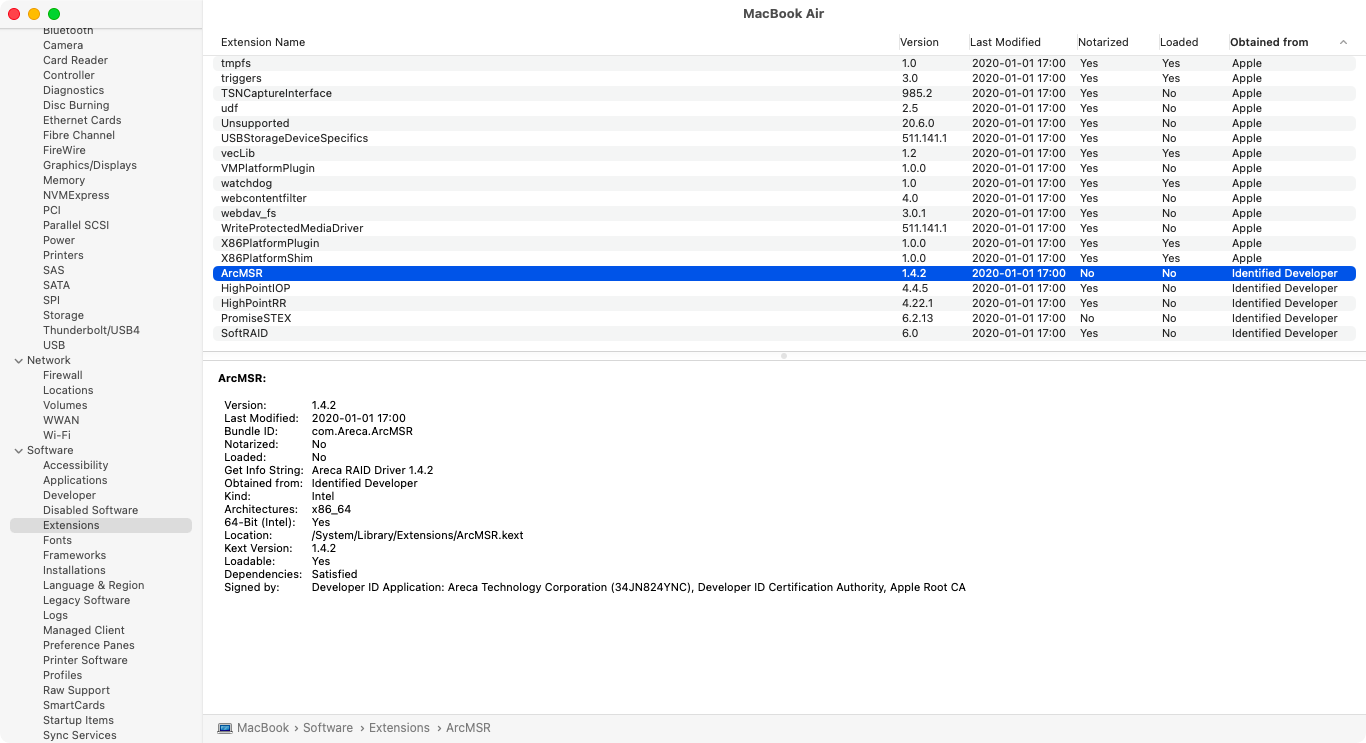Show Power information in the sidebar
Screen dimensions: 1366x743
pyautogui.click(x=59, y=240)
